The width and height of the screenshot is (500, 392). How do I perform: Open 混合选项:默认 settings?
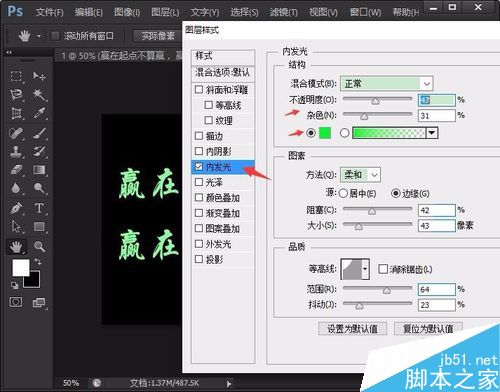223,72
